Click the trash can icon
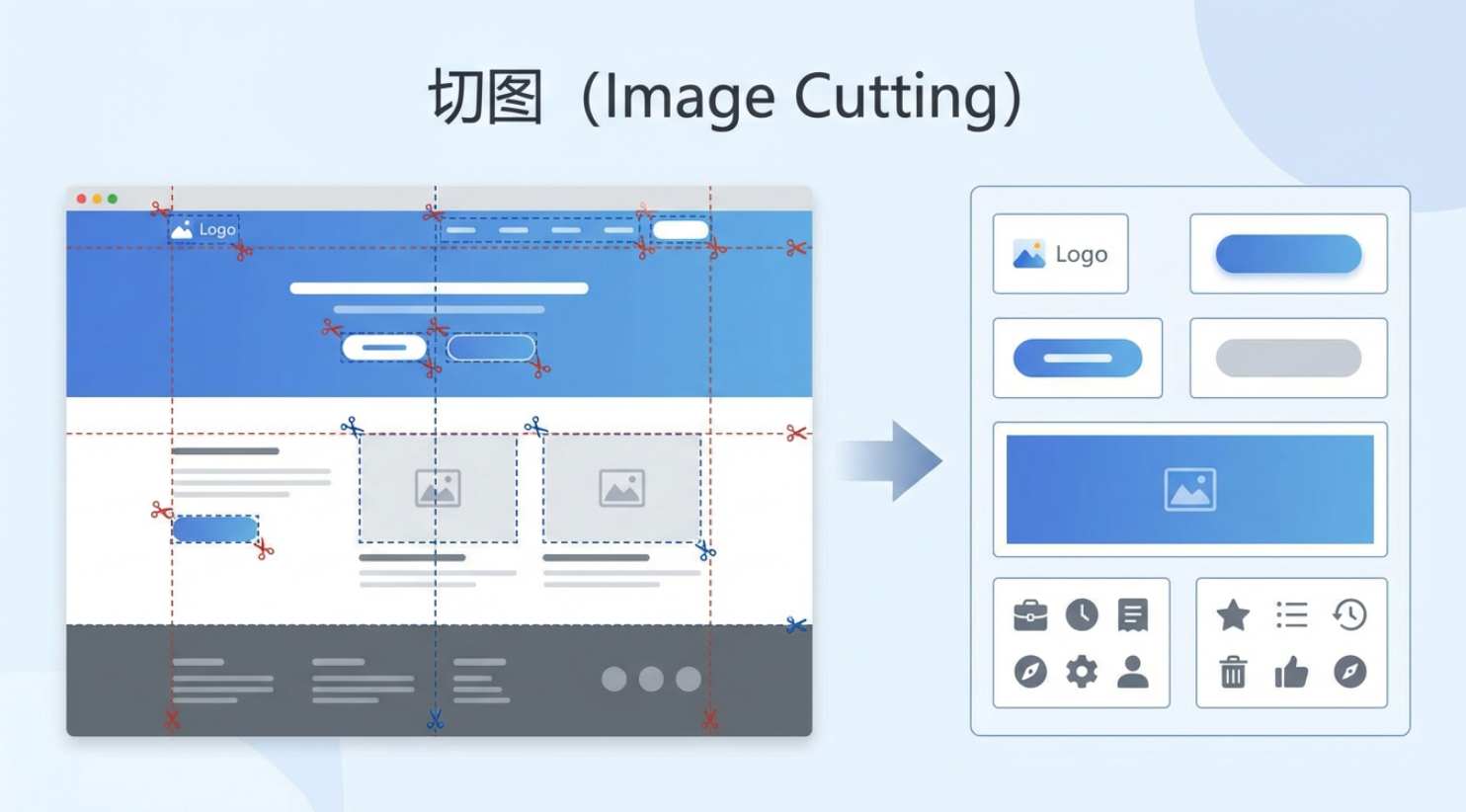Viewport: 1466px width, 812px height. click(1232, 673)
